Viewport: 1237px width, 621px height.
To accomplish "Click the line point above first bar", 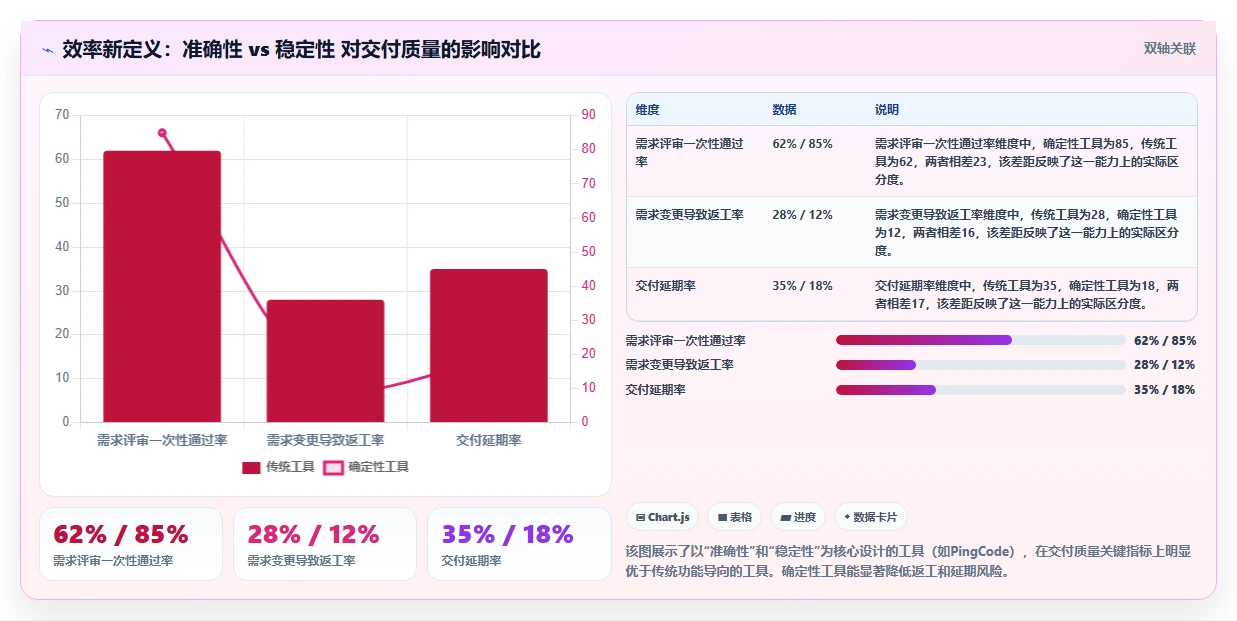I will pyautogui.click(x=162, y=132).
